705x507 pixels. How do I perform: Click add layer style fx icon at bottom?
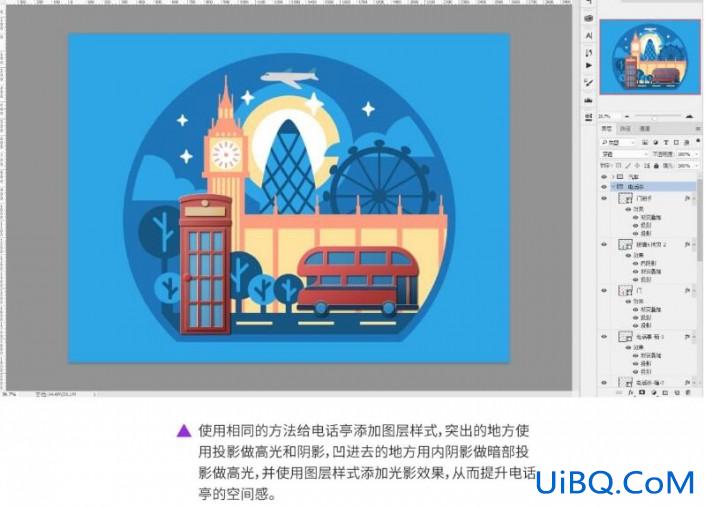click(630, 393)
